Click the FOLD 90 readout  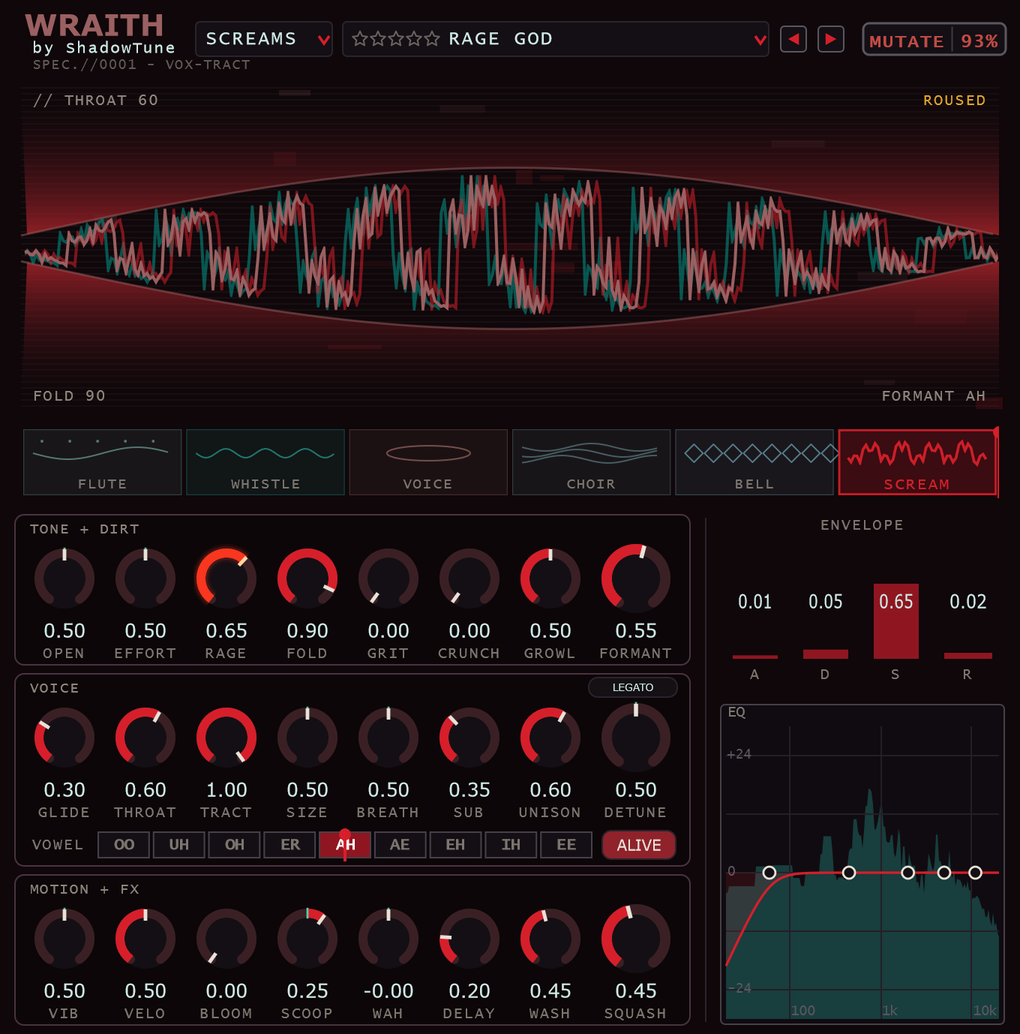click(69, 396)
